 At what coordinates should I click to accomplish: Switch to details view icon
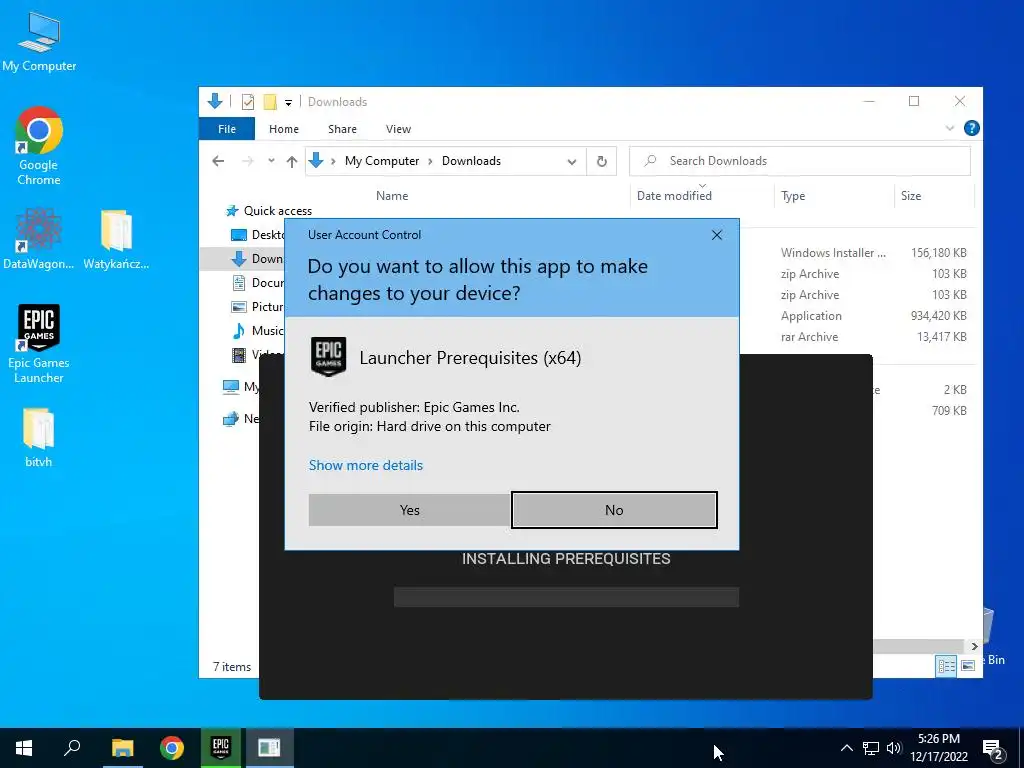point(946,665)
